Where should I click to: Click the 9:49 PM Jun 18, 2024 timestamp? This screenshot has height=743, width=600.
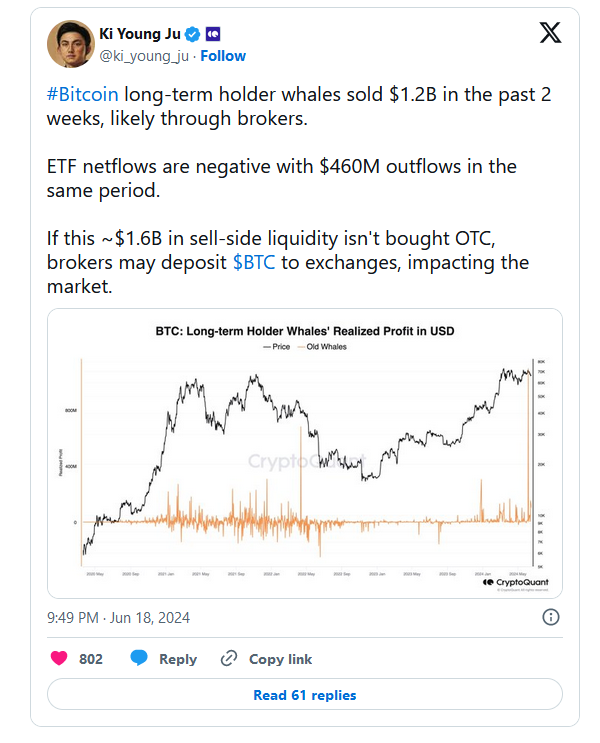pyautogui.click(x=118, y=617)
